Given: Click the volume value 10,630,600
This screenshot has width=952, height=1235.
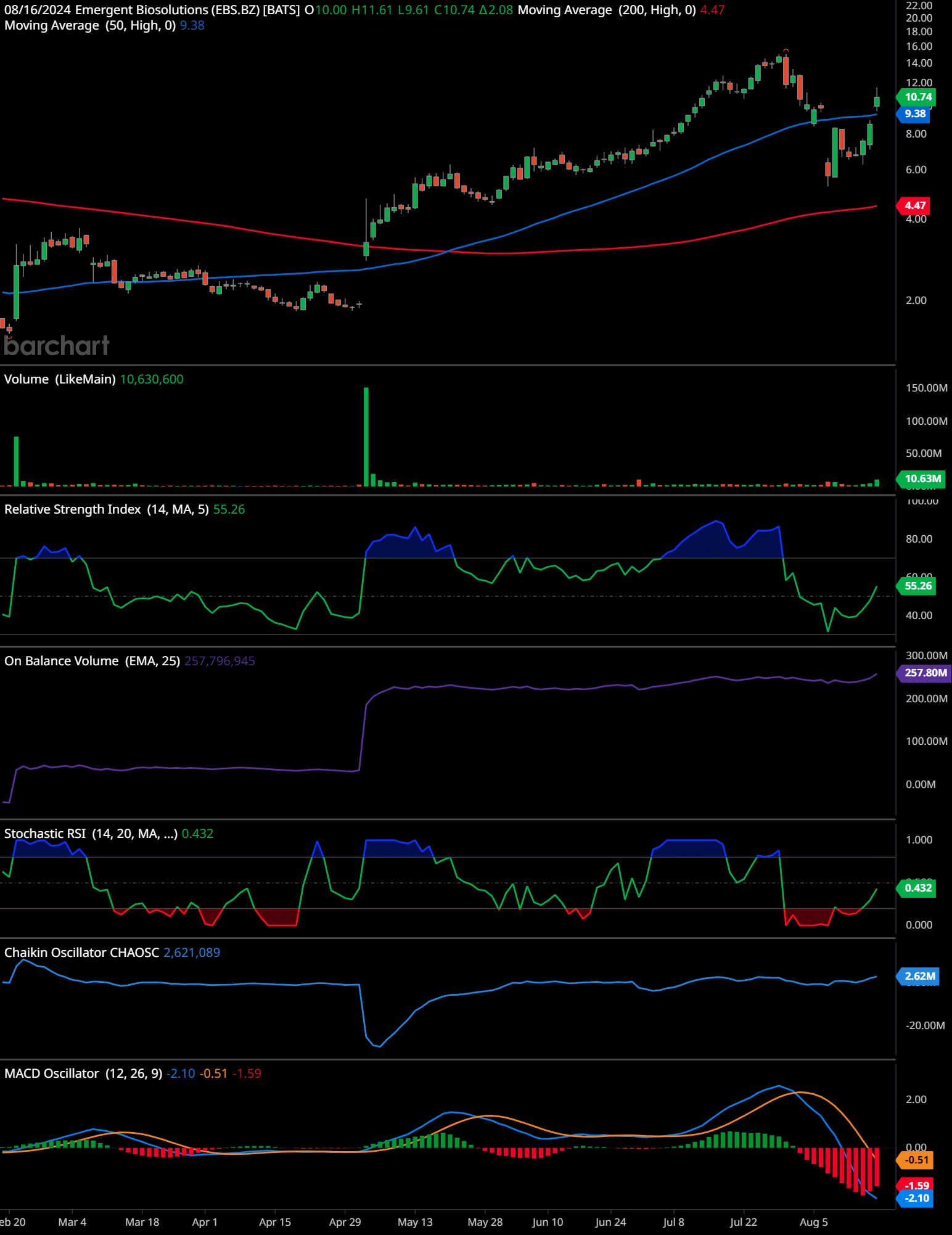Looking at the screenshot, I should click(152, 379).
